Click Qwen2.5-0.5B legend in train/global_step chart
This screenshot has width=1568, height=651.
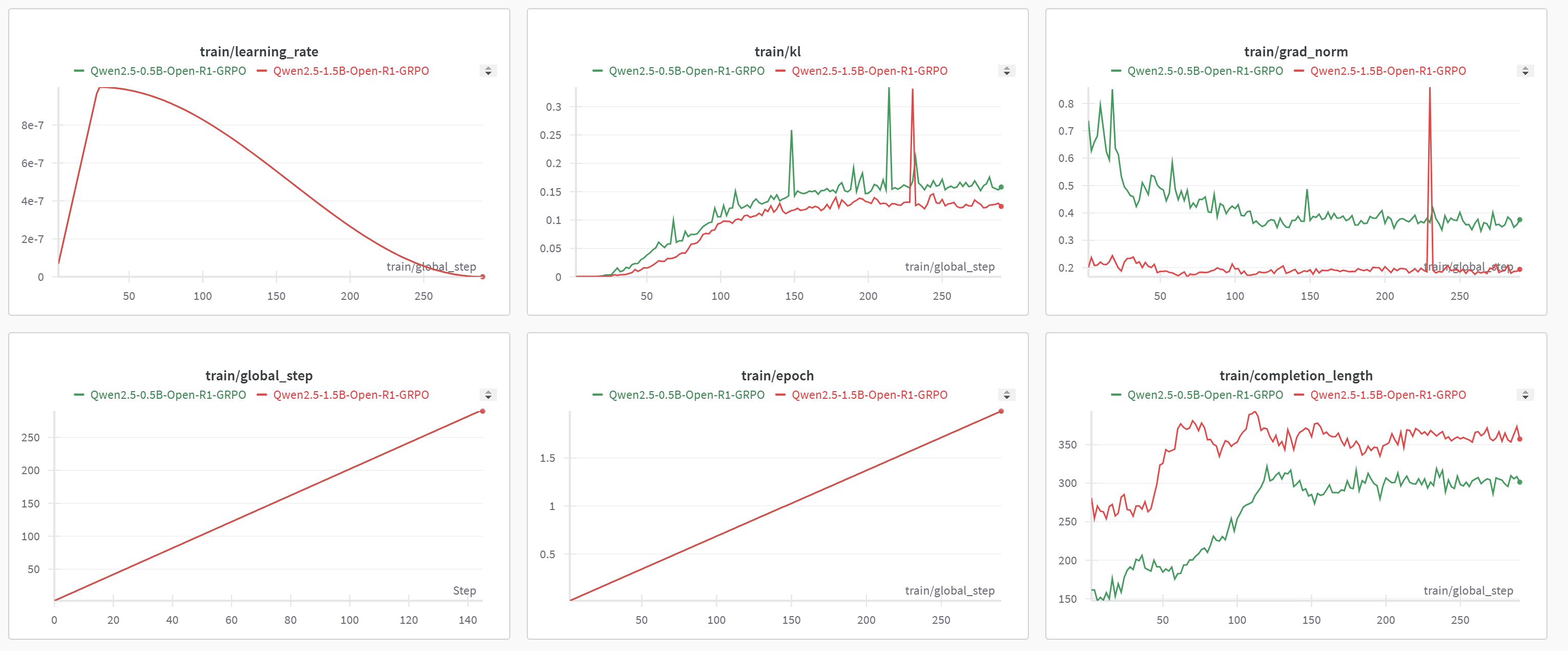pyautogui.click(x=168, y=395)
